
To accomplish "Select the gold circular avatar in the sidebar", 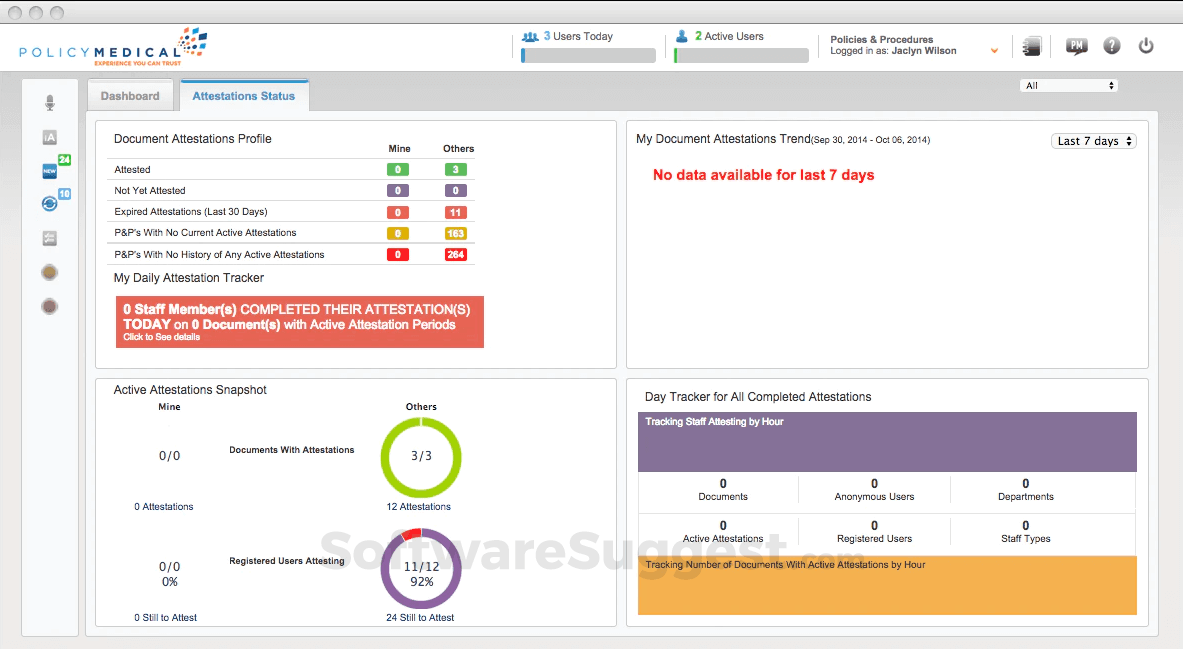I will click(x=49, y=272).
